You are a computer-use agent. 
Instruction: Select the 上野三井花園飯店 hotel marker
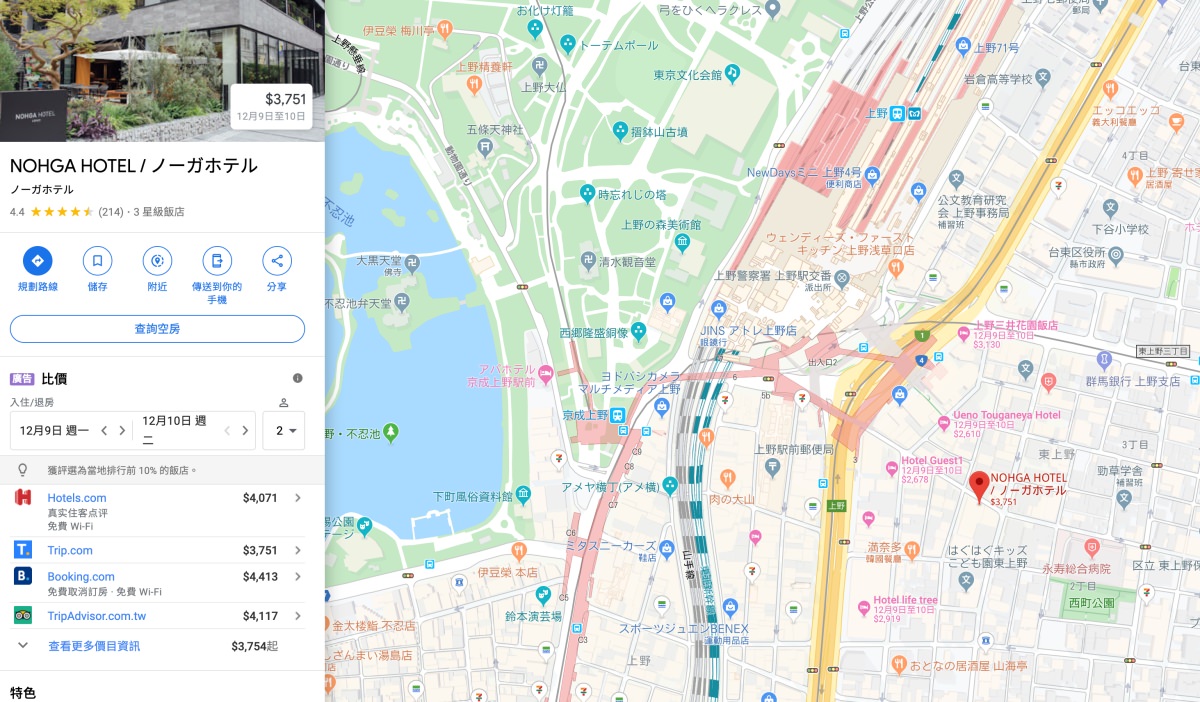pos(963,334)
